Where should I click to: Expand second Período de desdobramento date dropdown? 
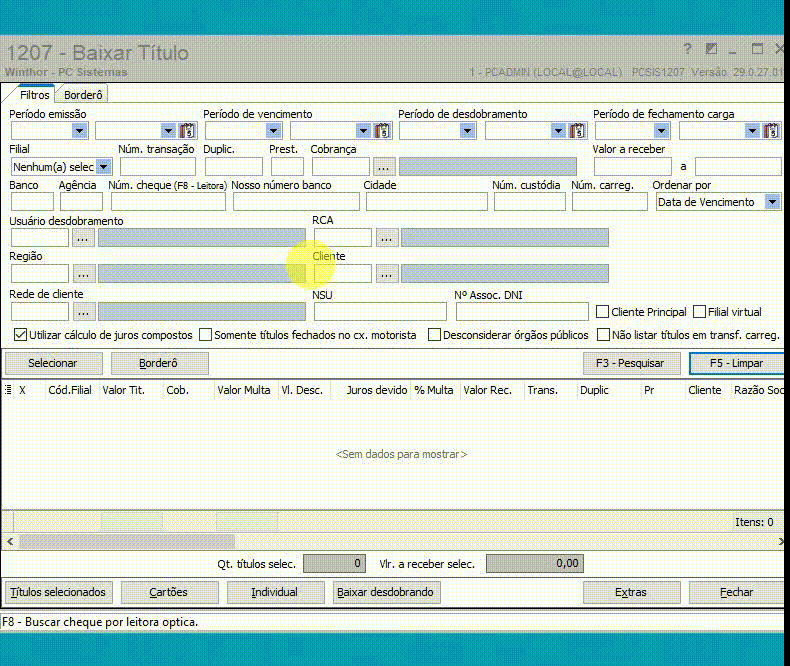click(x=558, y=131)
